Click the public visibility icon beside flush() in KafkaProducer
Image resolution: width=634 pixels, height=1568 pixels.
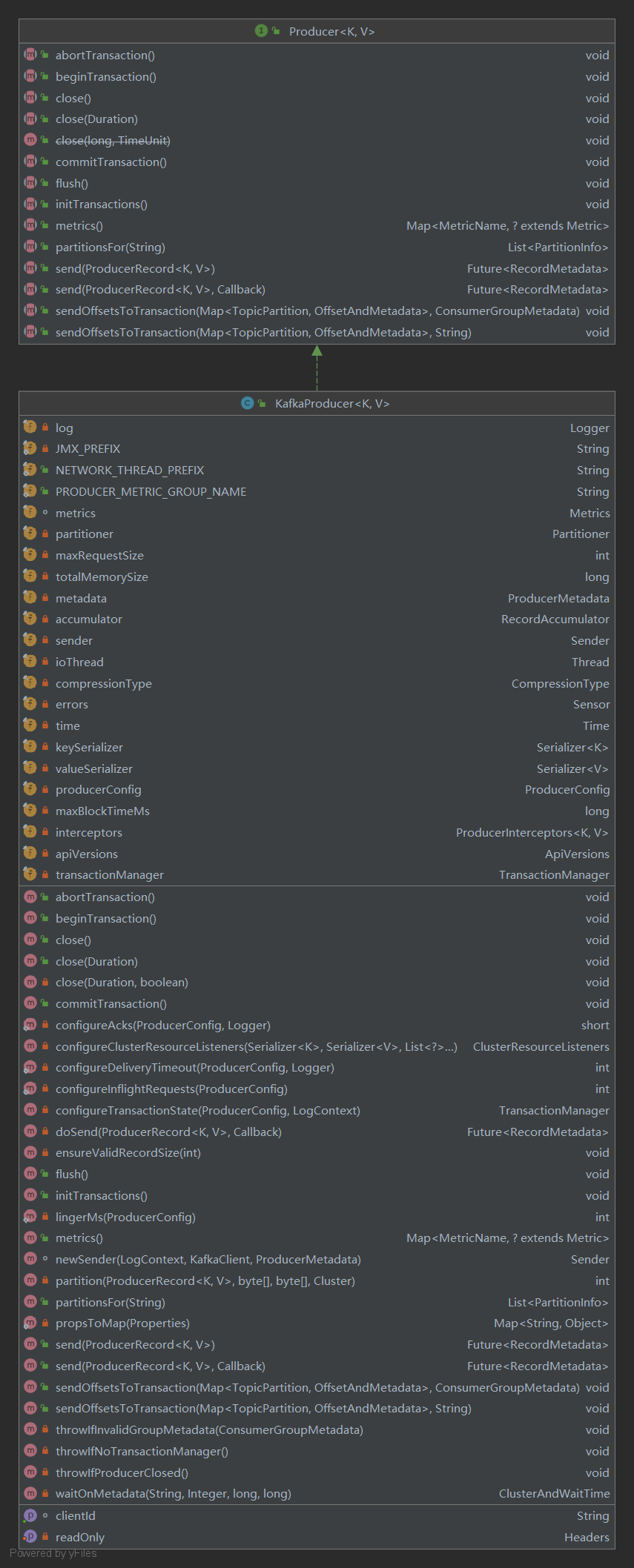pos(45,1174)
